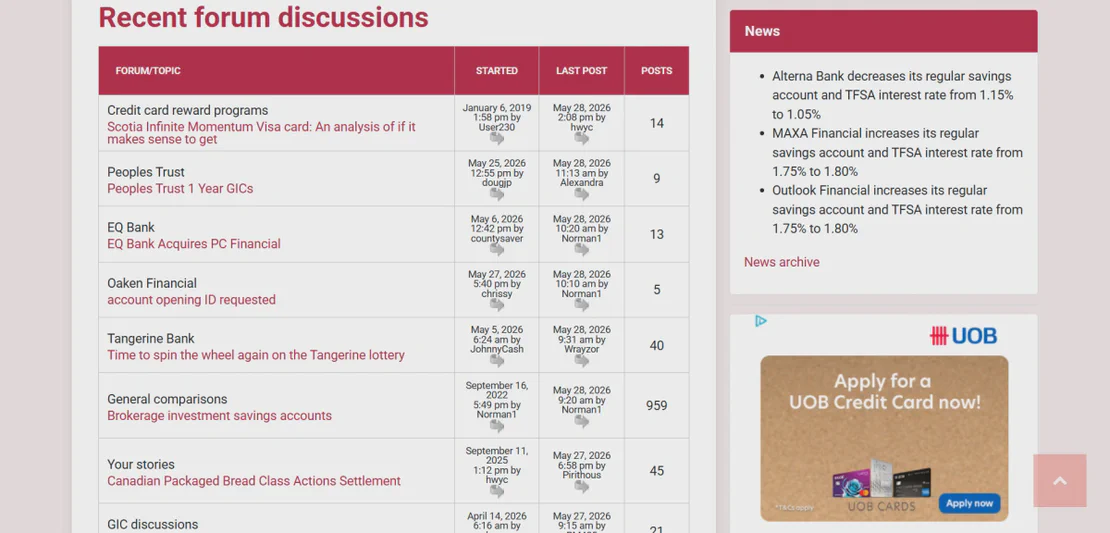Click the arrow icon under countysaver started post
This screenshot has height=533, width=1110.
coord(497,249)
